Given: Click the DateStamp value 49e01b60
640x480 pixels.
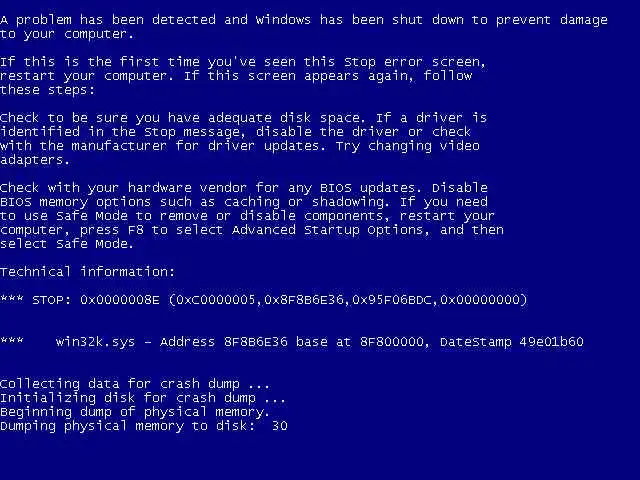Looking at the screenshot, I should point(551,342).
